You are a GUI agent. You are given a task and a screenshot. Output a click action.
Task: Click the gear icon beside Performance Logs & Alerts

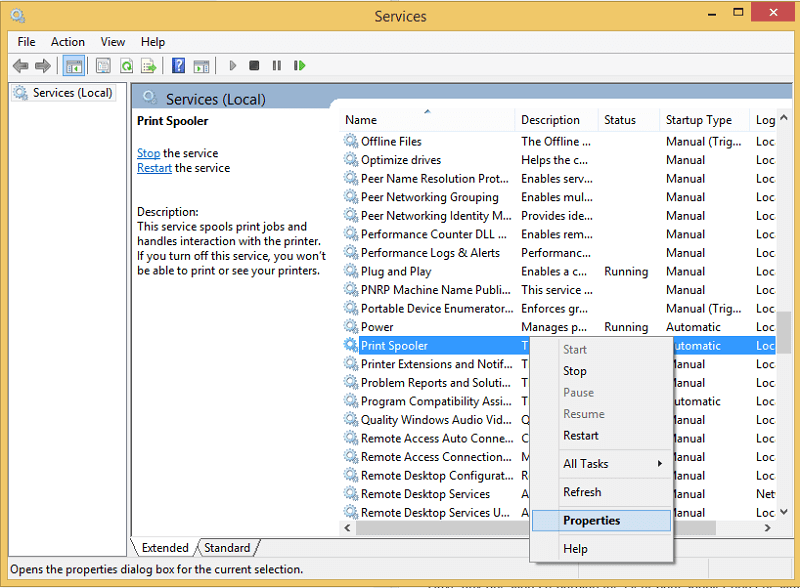pos(351,252)
